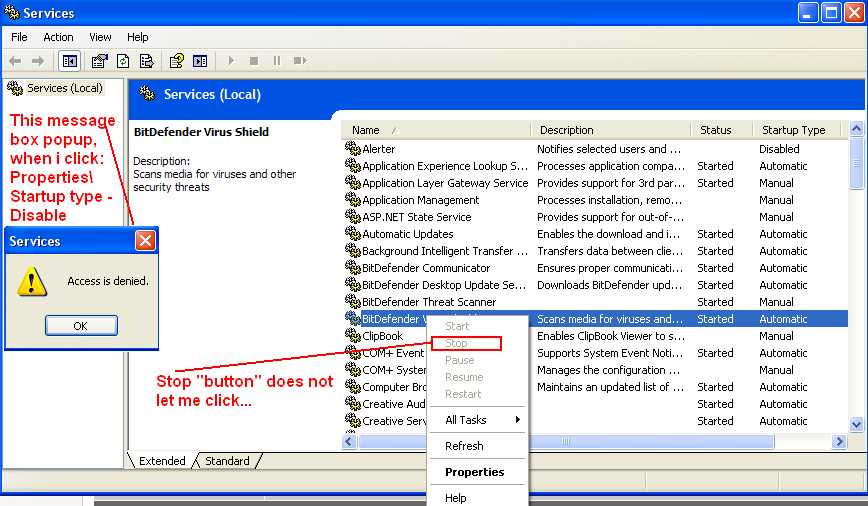Click the vertical scrollbar thumb

coord(856,163)
